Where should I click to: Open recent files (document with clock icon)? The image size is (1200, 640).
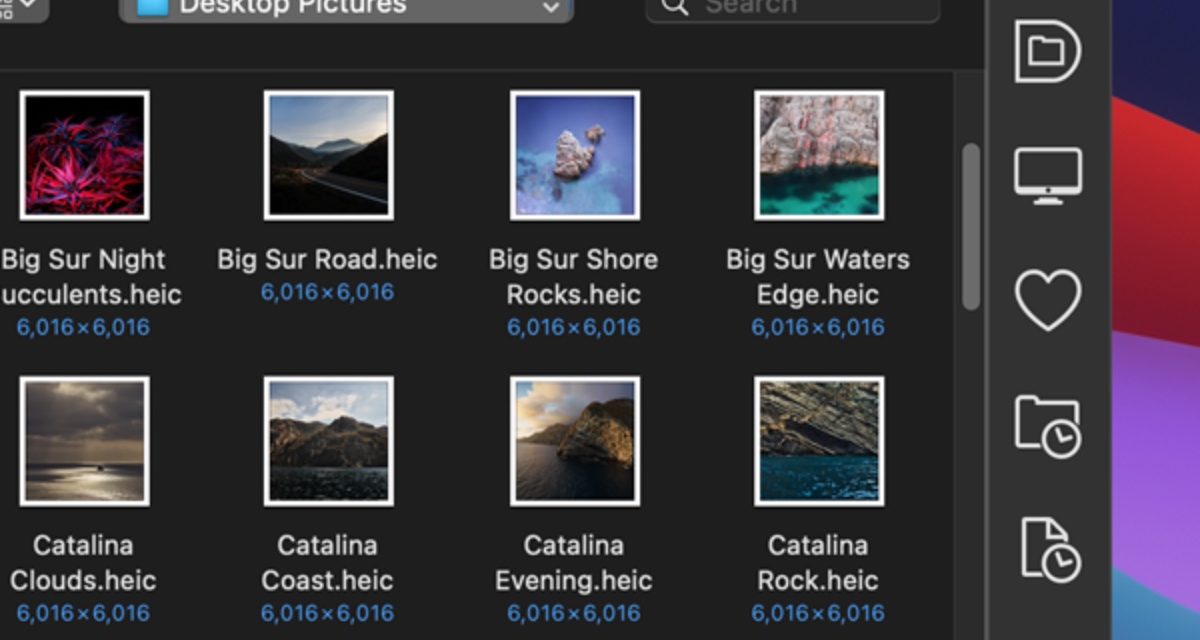pyautogui.click(x=1049, y=549)
